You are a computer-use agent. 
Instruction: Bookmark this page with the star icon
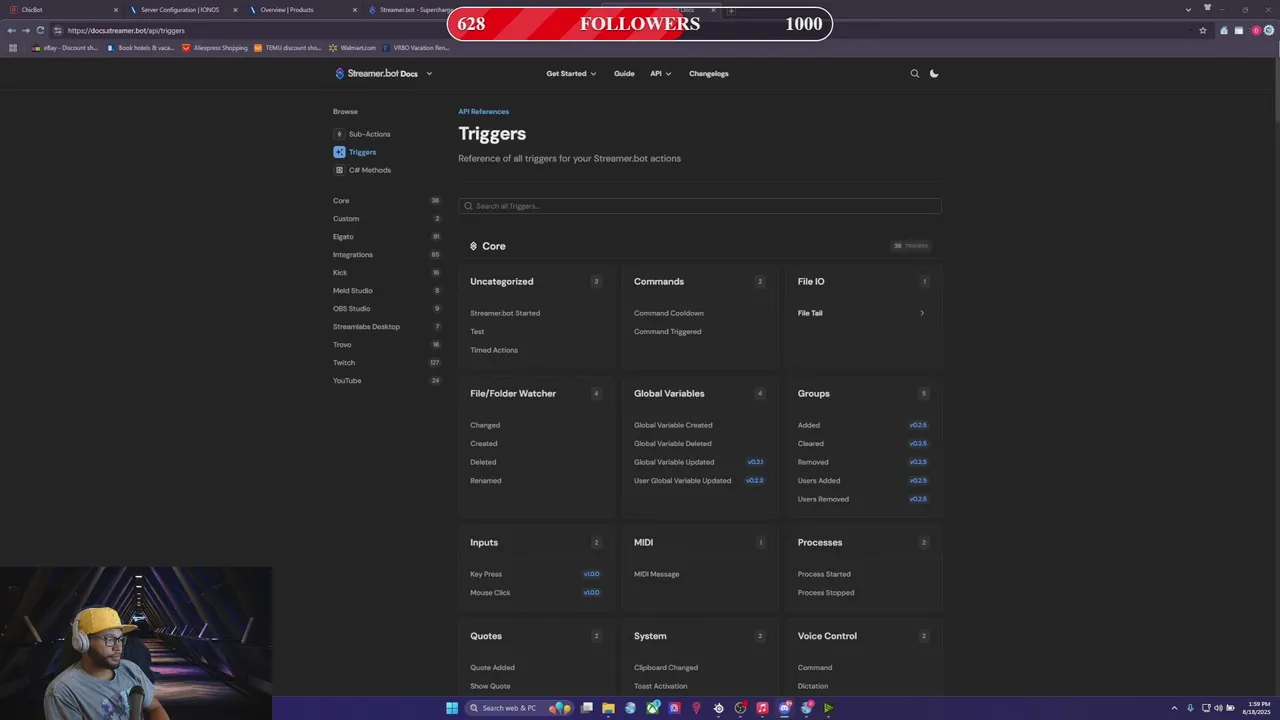[1203, 30]
